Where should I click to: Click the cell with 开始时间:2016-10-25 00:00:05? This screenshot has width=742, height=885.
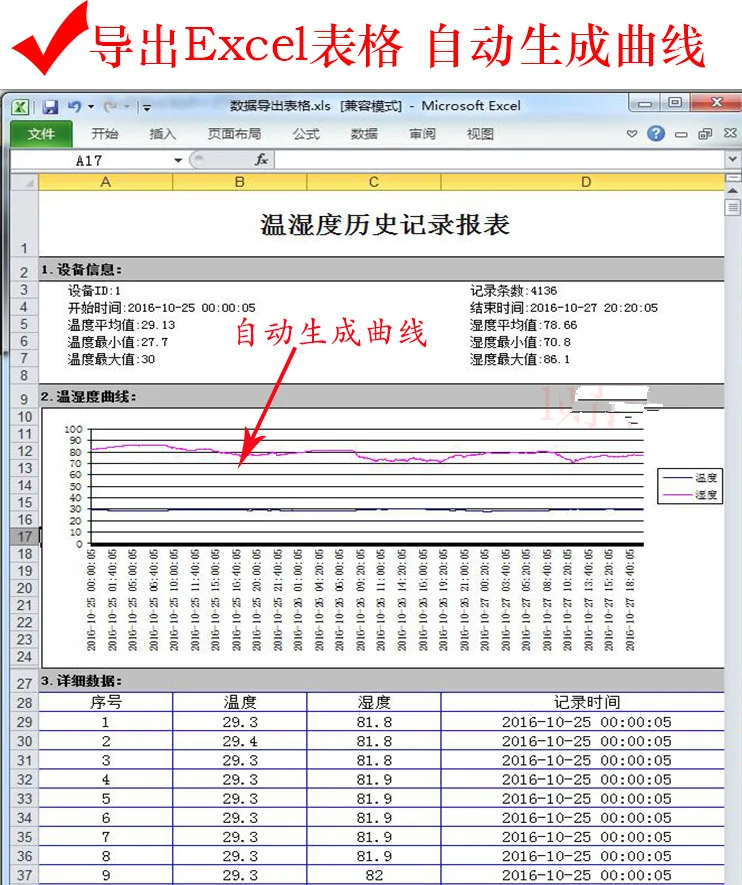[x=161, y=308]
